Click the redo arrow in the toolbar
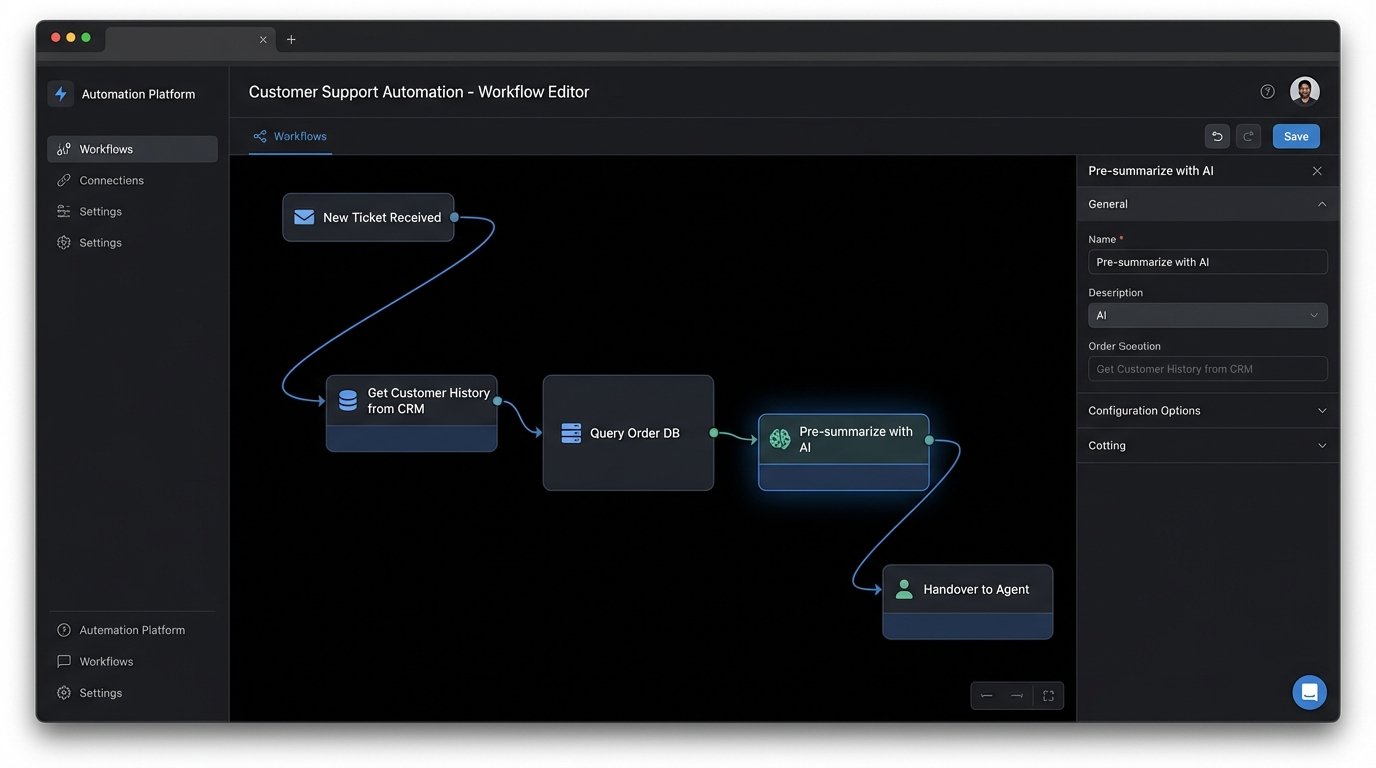The image size is (1376, 768). tap(1248, 136)
